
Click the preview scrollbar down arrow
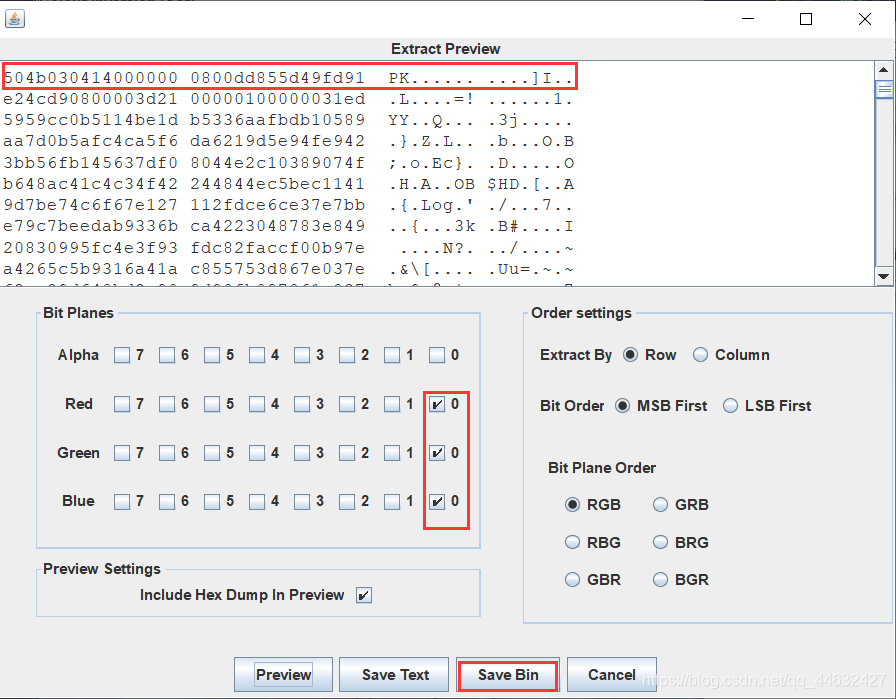coord(883,276)
